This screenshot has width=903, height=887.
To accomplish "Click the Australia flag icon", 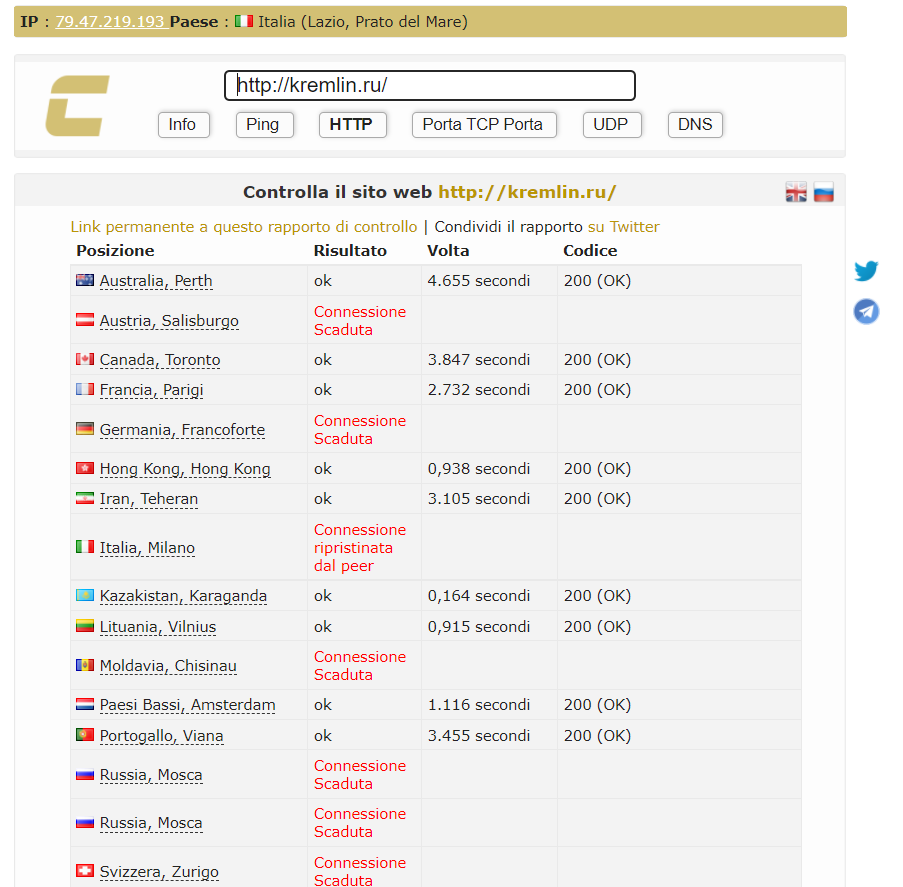I will pyautogui.click(x=85, y=281).
